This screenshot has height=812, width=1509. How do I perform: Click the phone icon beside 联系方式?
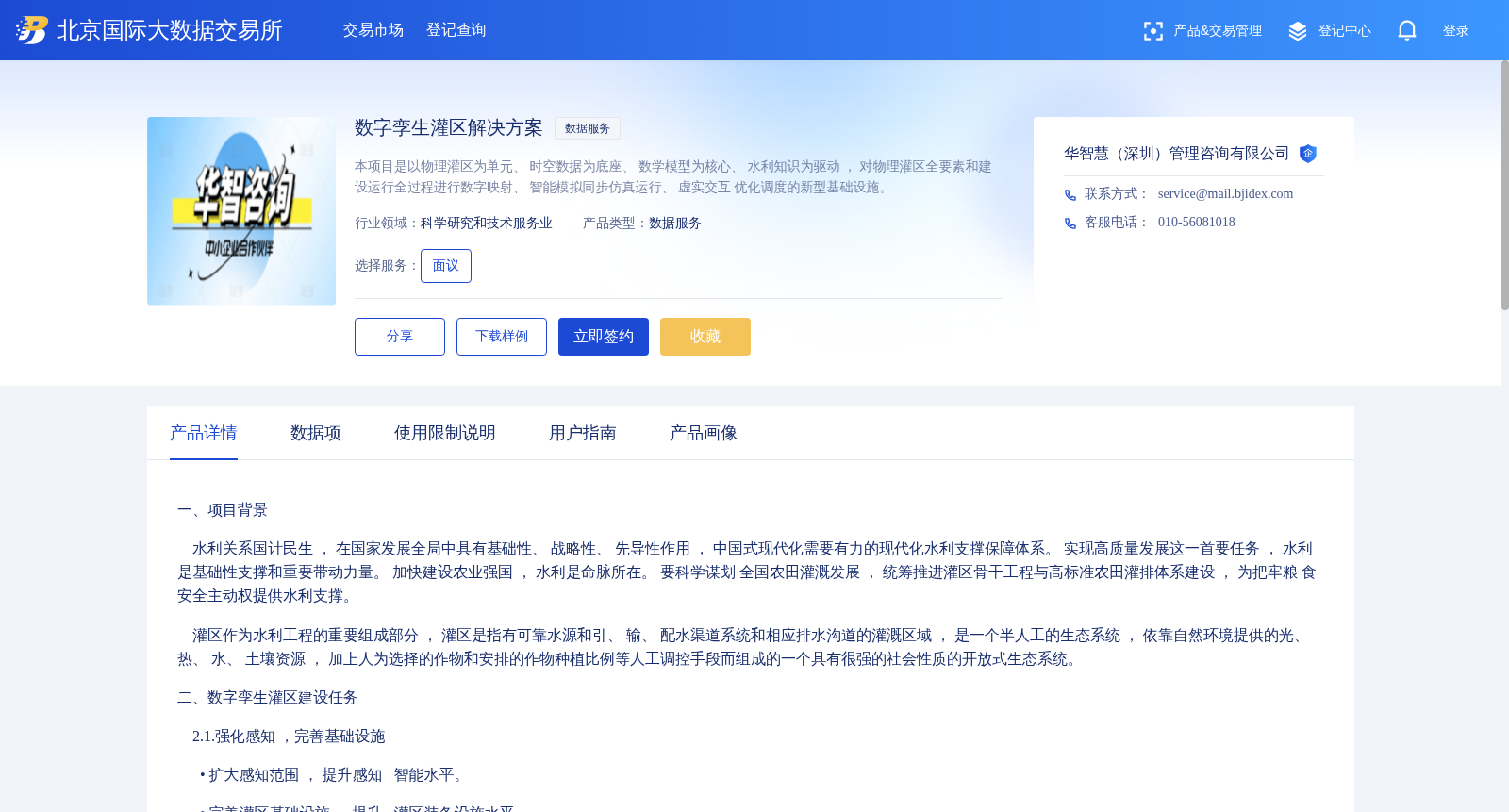point(1070,195)
